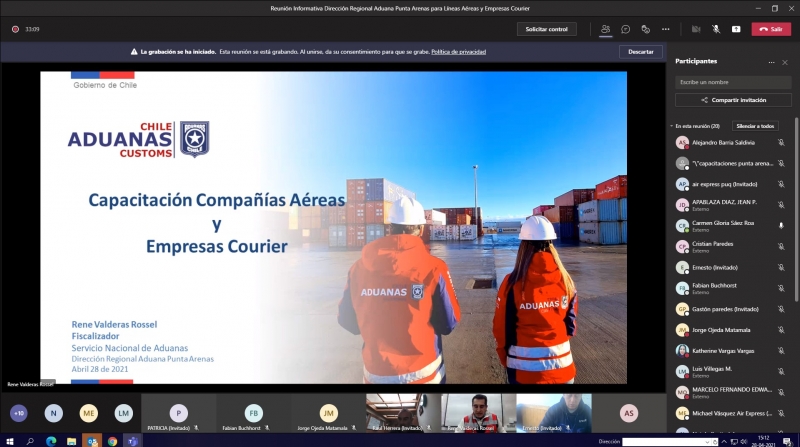
Task: Toggle the microphone mute in the meeting toolbar
Action: tap(716, 29)
